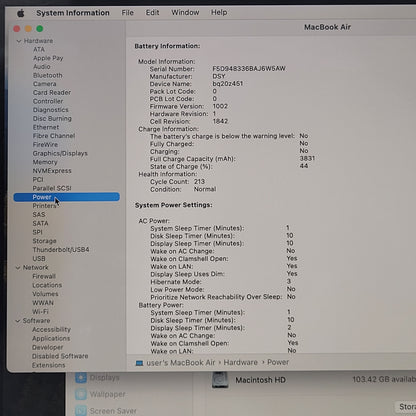Select Volumes under Network
This screenshot has height=416, width=416.
[x=45, y=294]
